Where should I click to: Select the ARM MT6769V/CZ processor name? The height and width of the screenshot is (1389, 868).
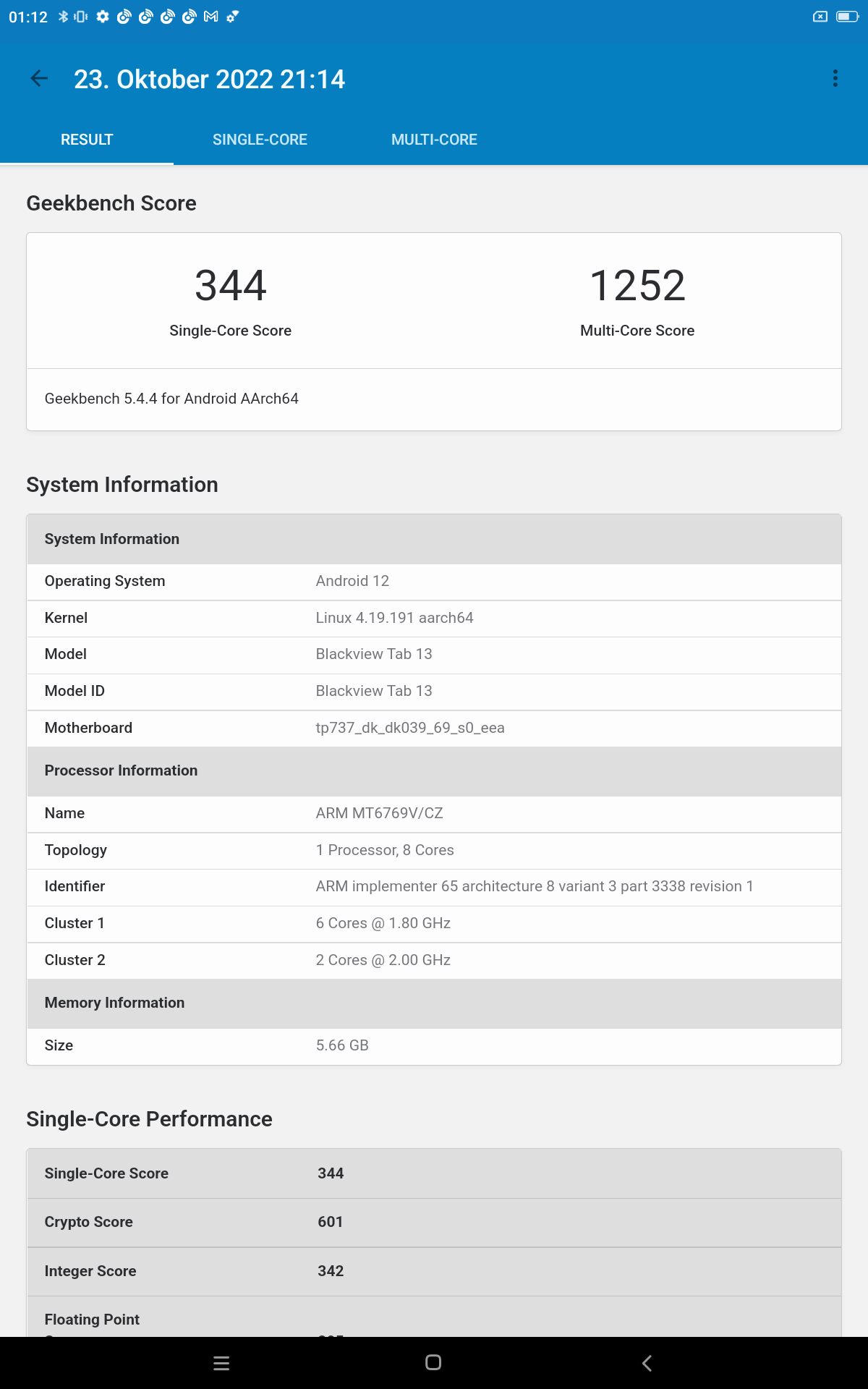point(379,813)
